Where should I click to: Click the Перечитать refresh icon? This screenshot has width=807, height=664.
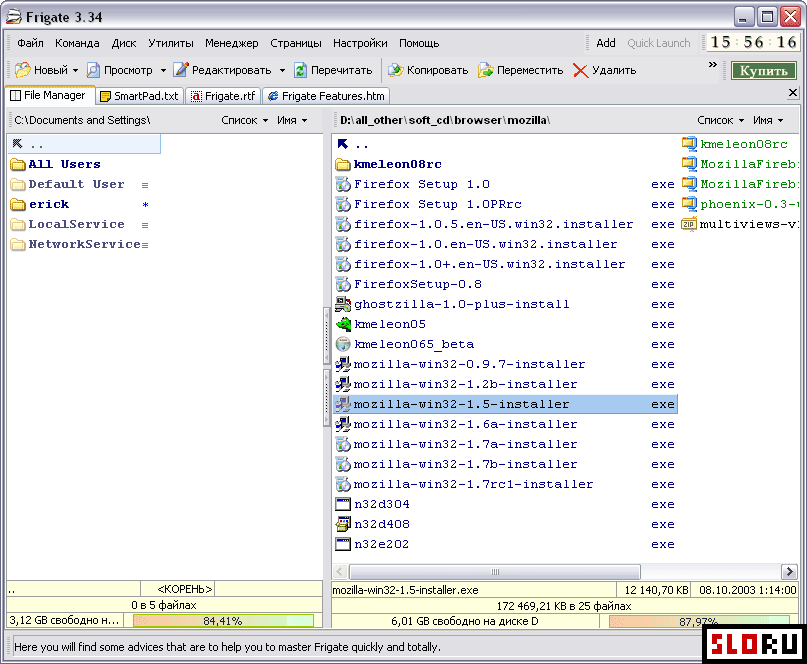(x=300, y=70)
